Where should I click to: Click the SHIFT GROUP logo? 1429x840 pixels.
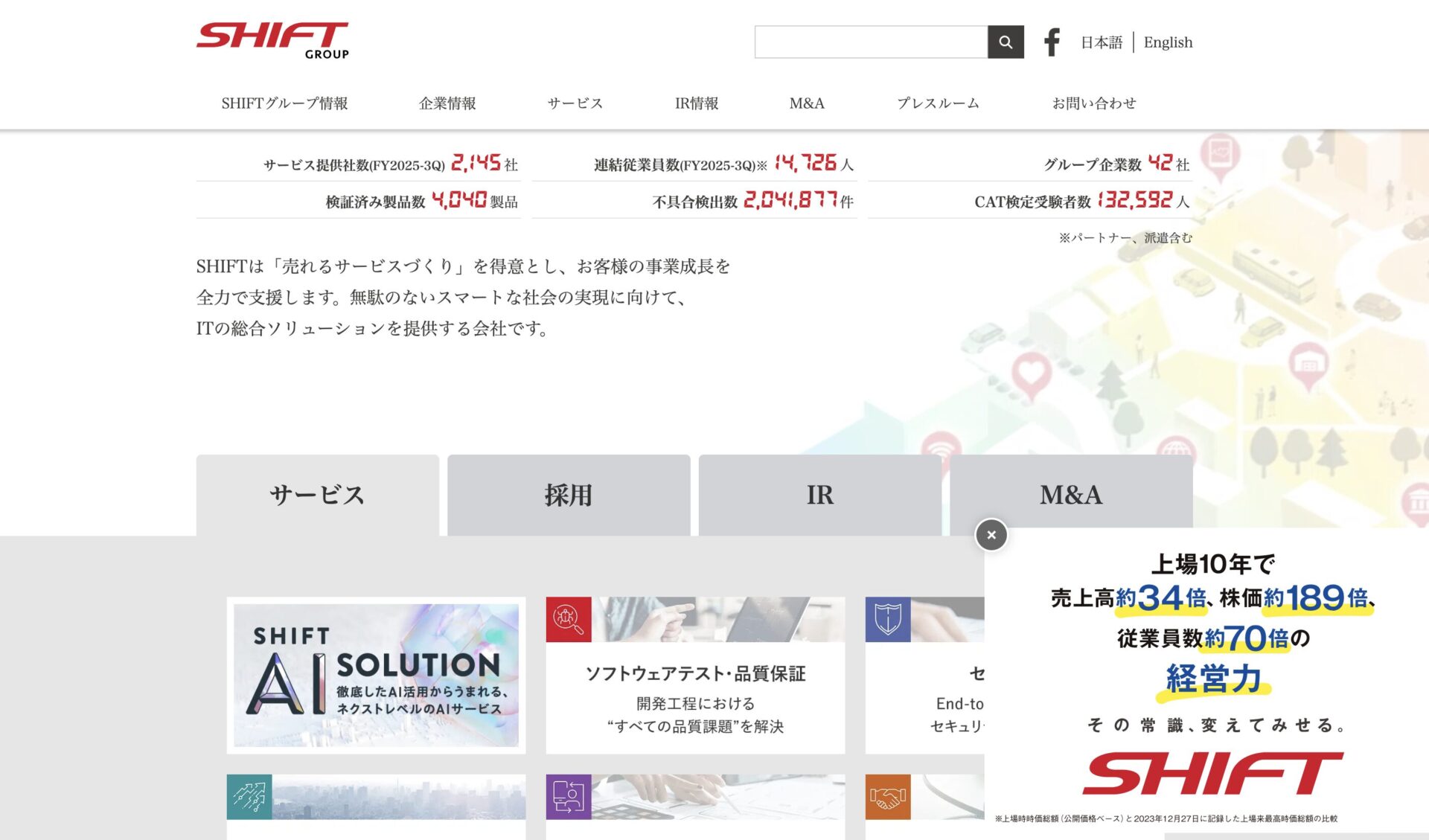272,41
